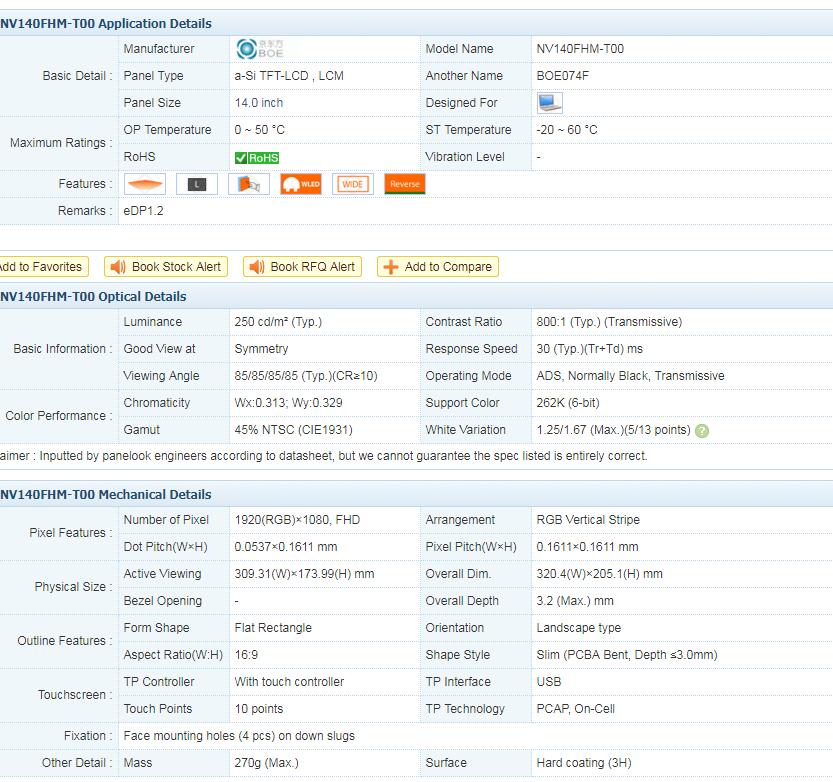Click the Landscape type orientation value
Viewport: 833px width, 782px height.
[579, 628]
